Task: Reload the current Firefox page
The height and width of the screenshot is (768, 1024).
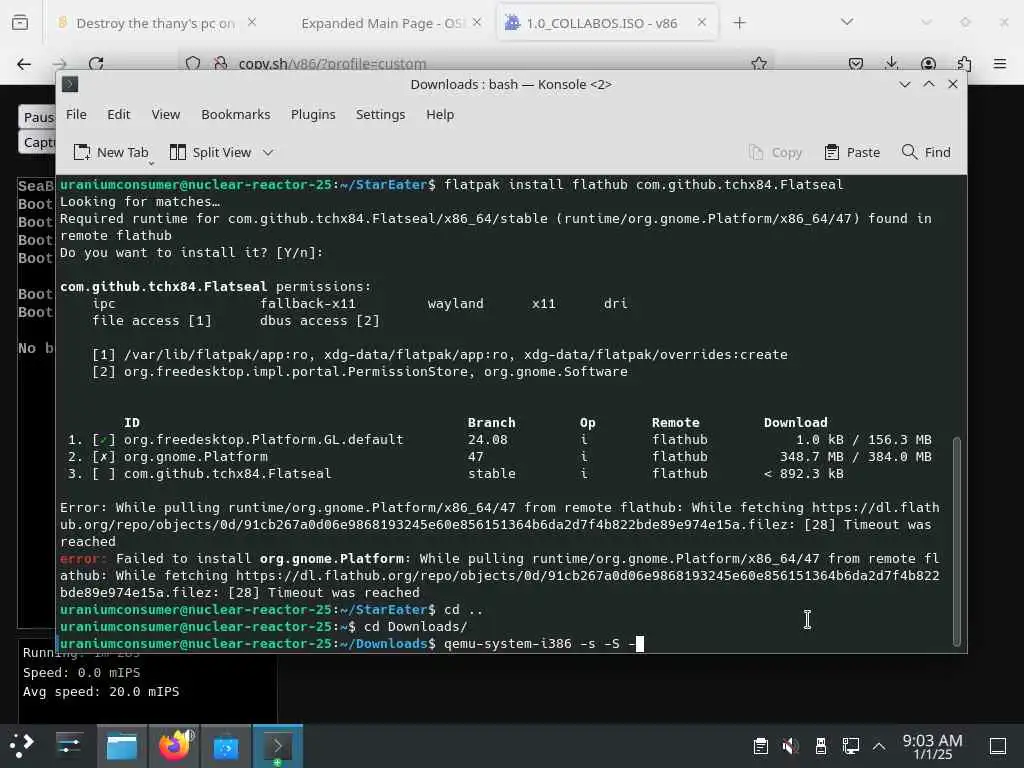Action: tap(96, 63)
